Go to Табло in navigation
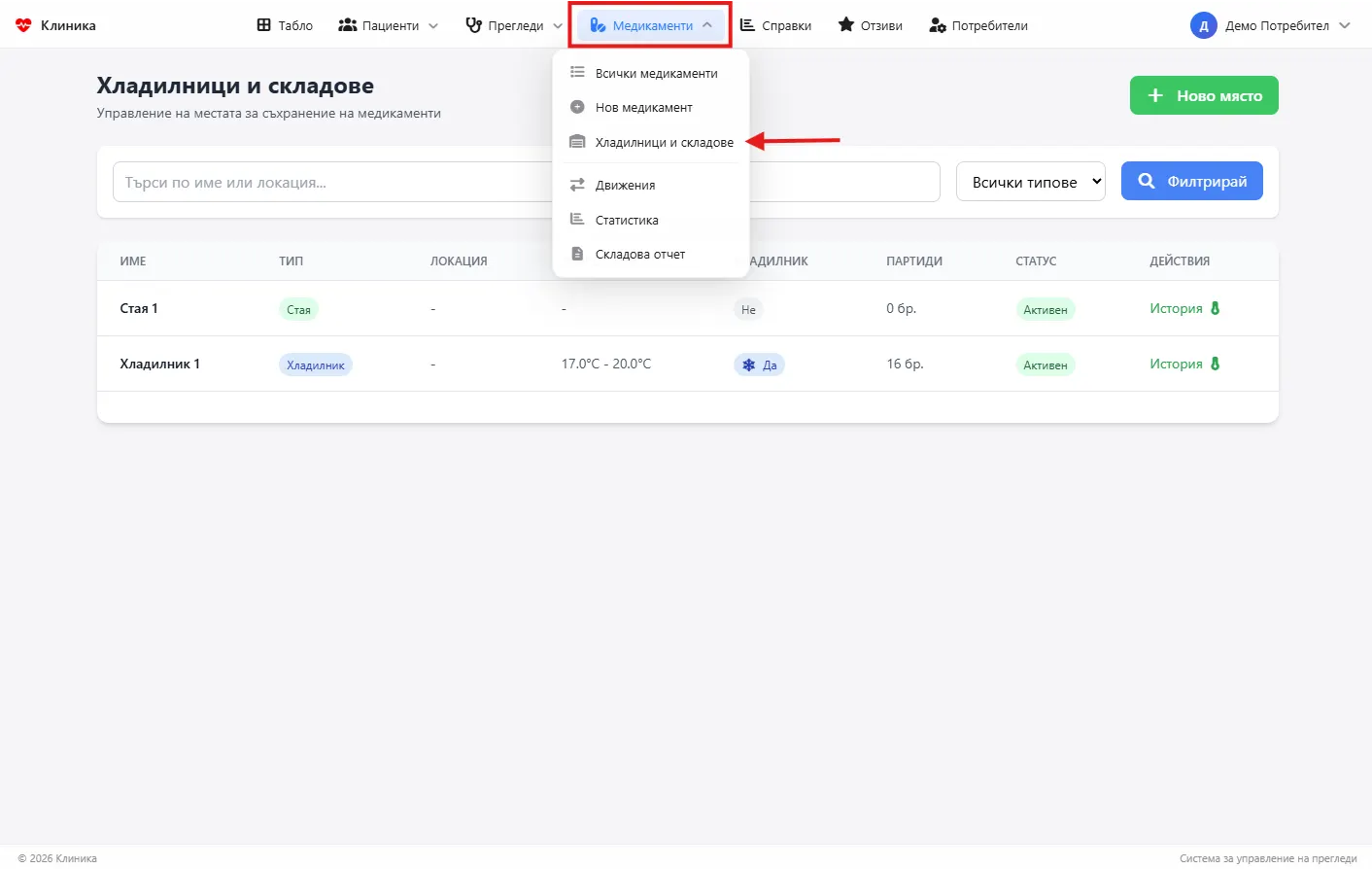Viewport: 1372px width, 869px height. pyautogui.click(x=285, y=25)
